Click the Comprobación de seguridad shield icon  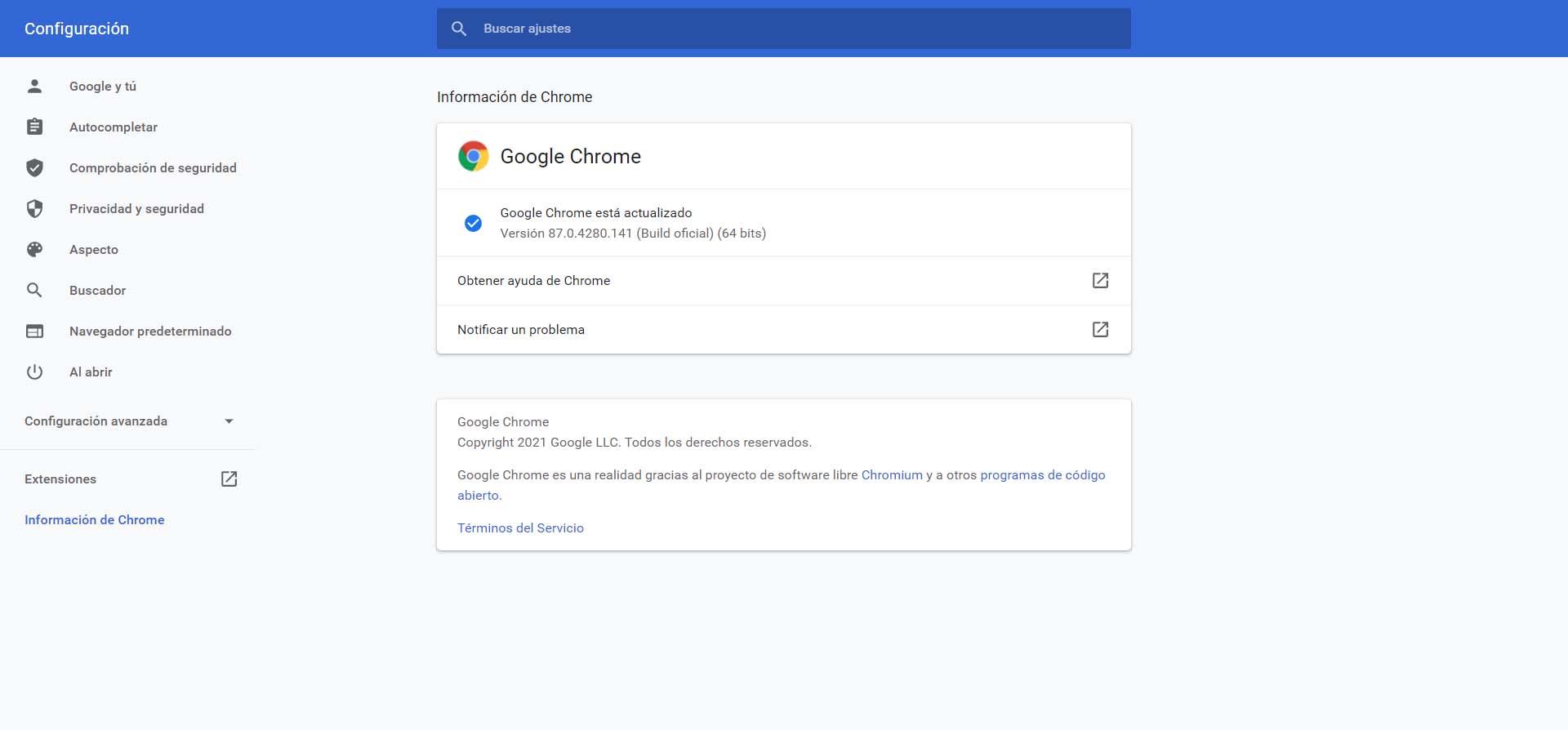[34, 167]
